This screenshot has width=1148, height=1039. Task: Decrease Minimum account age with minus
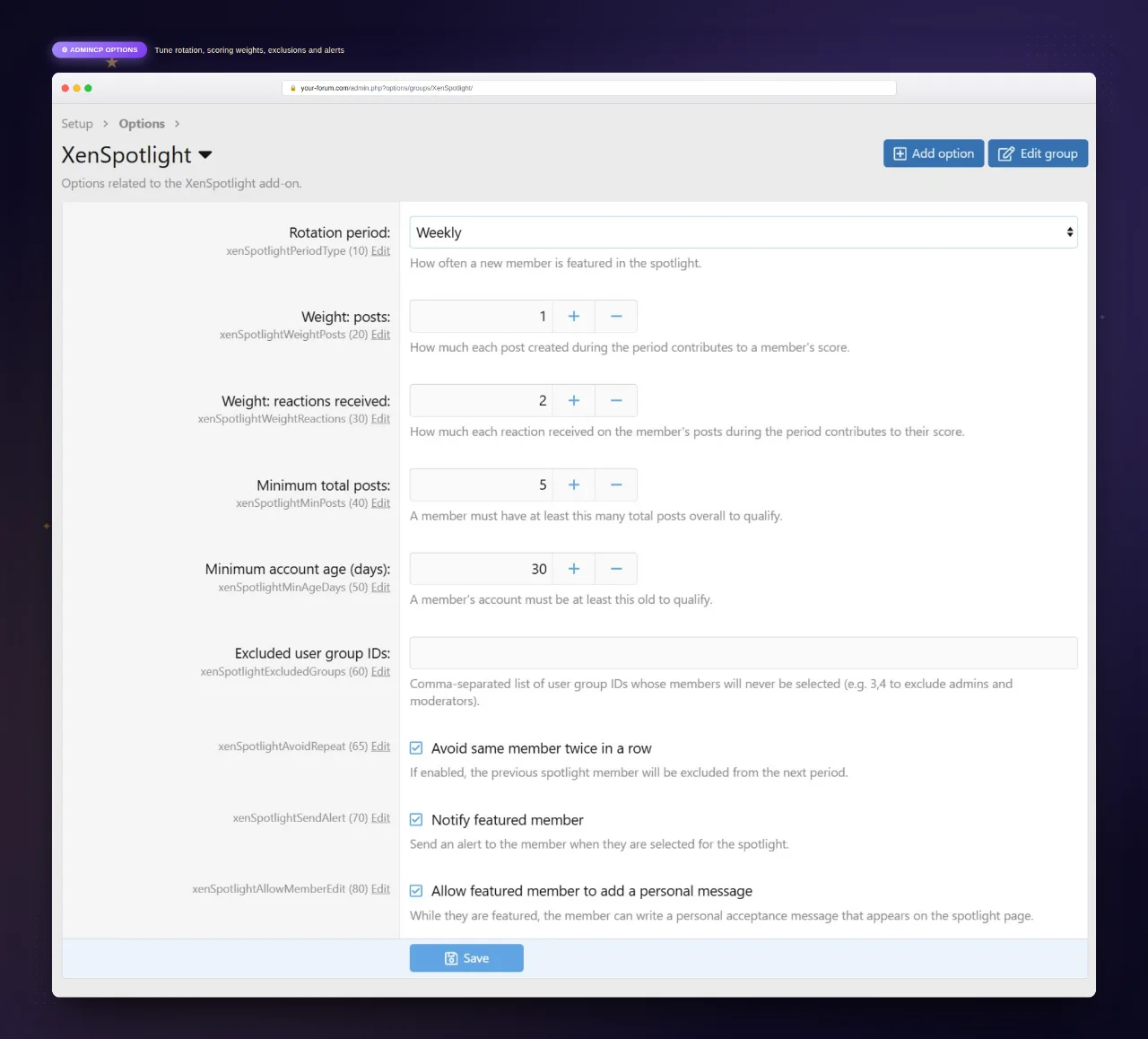[x=616, y=569]
